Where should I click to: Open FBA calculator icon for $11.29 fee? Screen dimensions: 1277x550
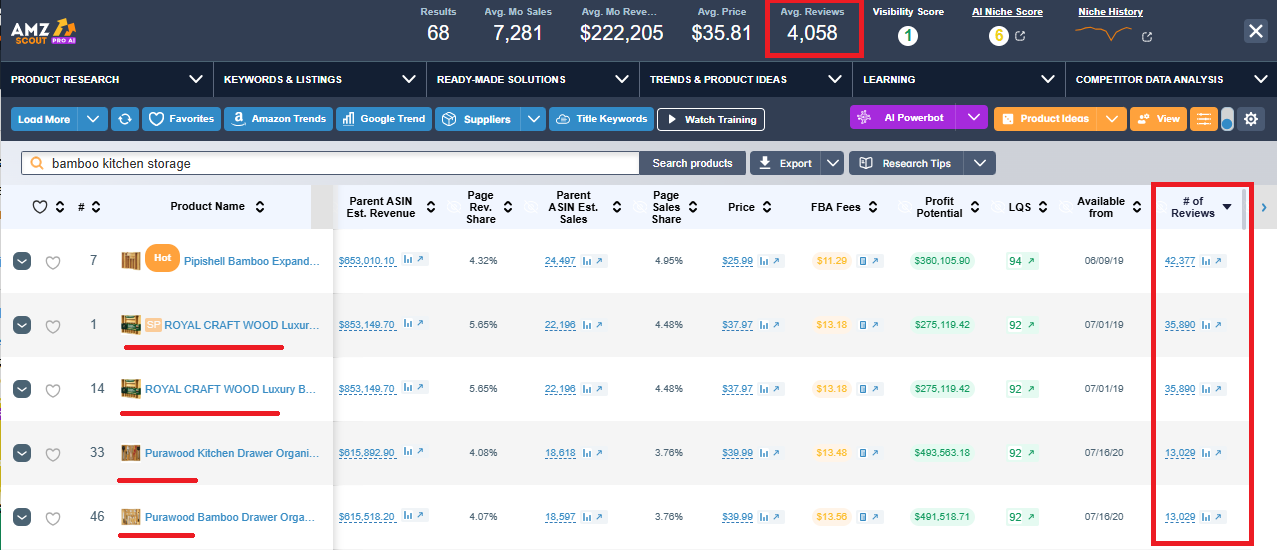pyautogui.click(x=863, y=261)
